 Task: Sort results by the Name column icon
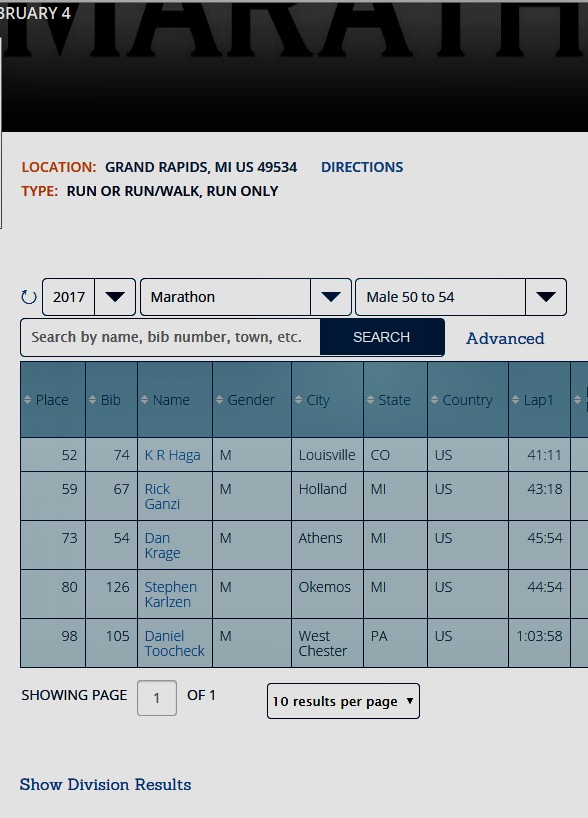click(x=145, y=400)
